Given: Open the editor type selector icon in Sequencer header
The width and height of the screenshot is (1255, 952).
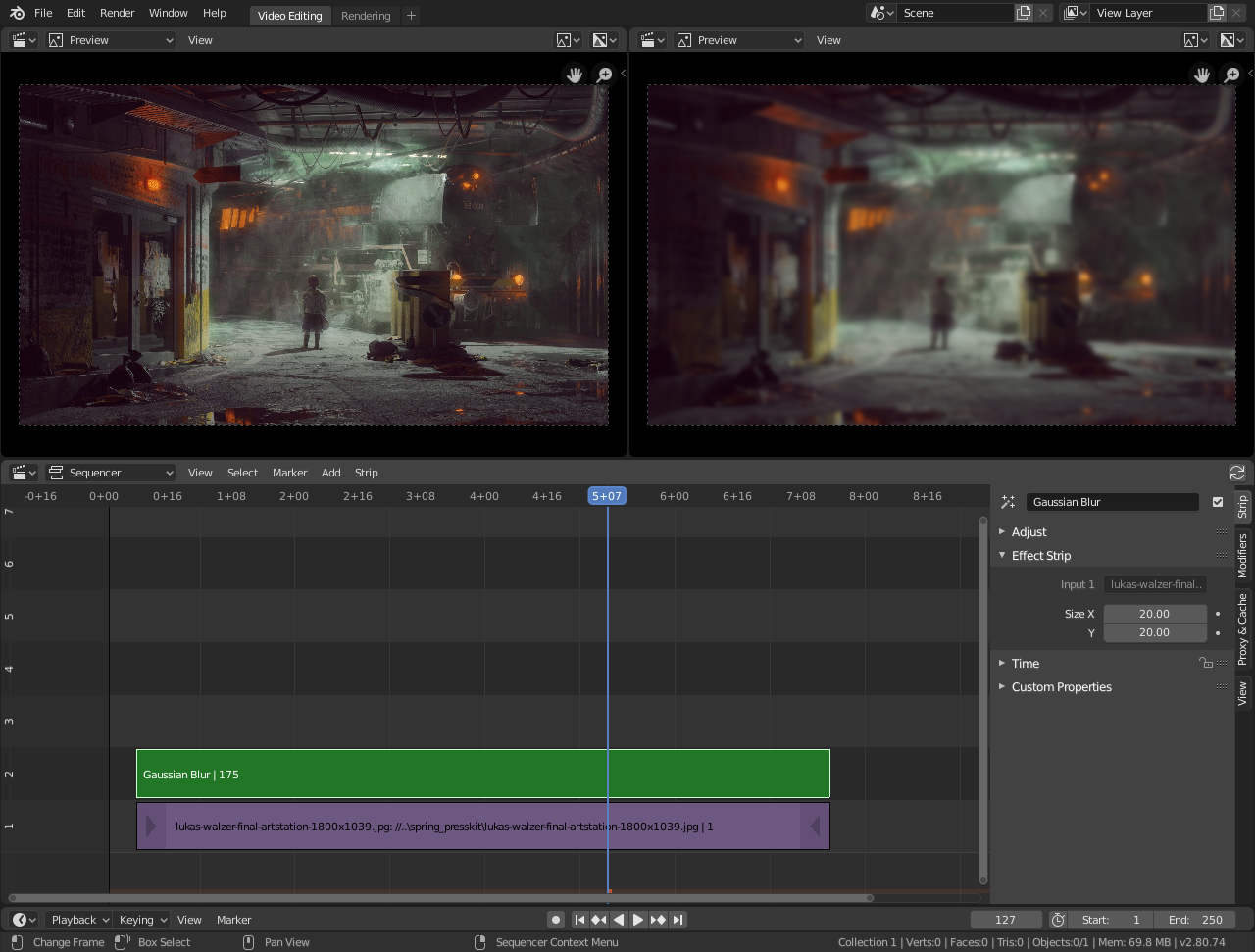Looking at the screenshot, I should click(22, 472).
